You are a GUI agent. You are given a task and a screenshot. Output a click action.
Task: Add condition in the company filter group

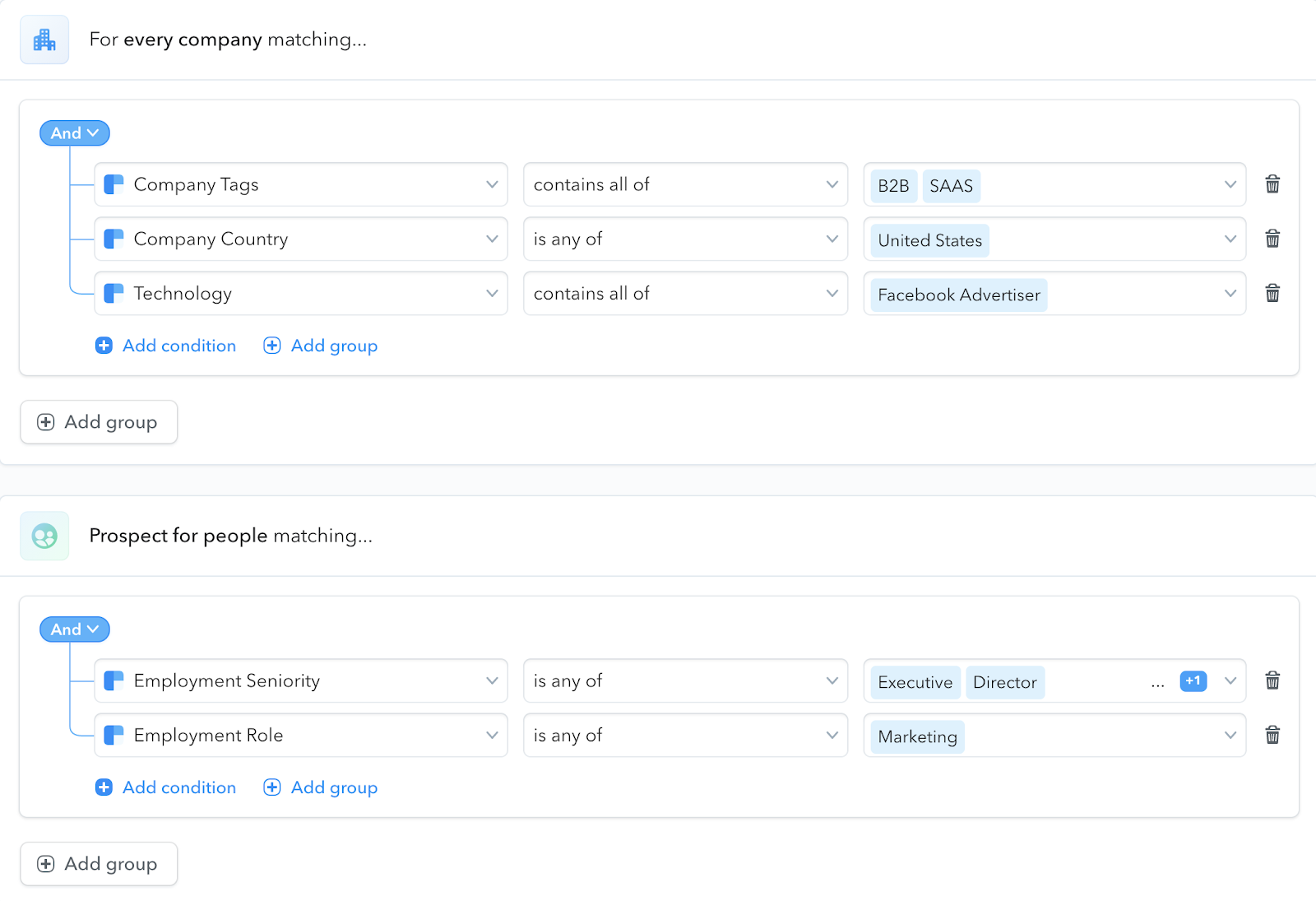(165, 346)
